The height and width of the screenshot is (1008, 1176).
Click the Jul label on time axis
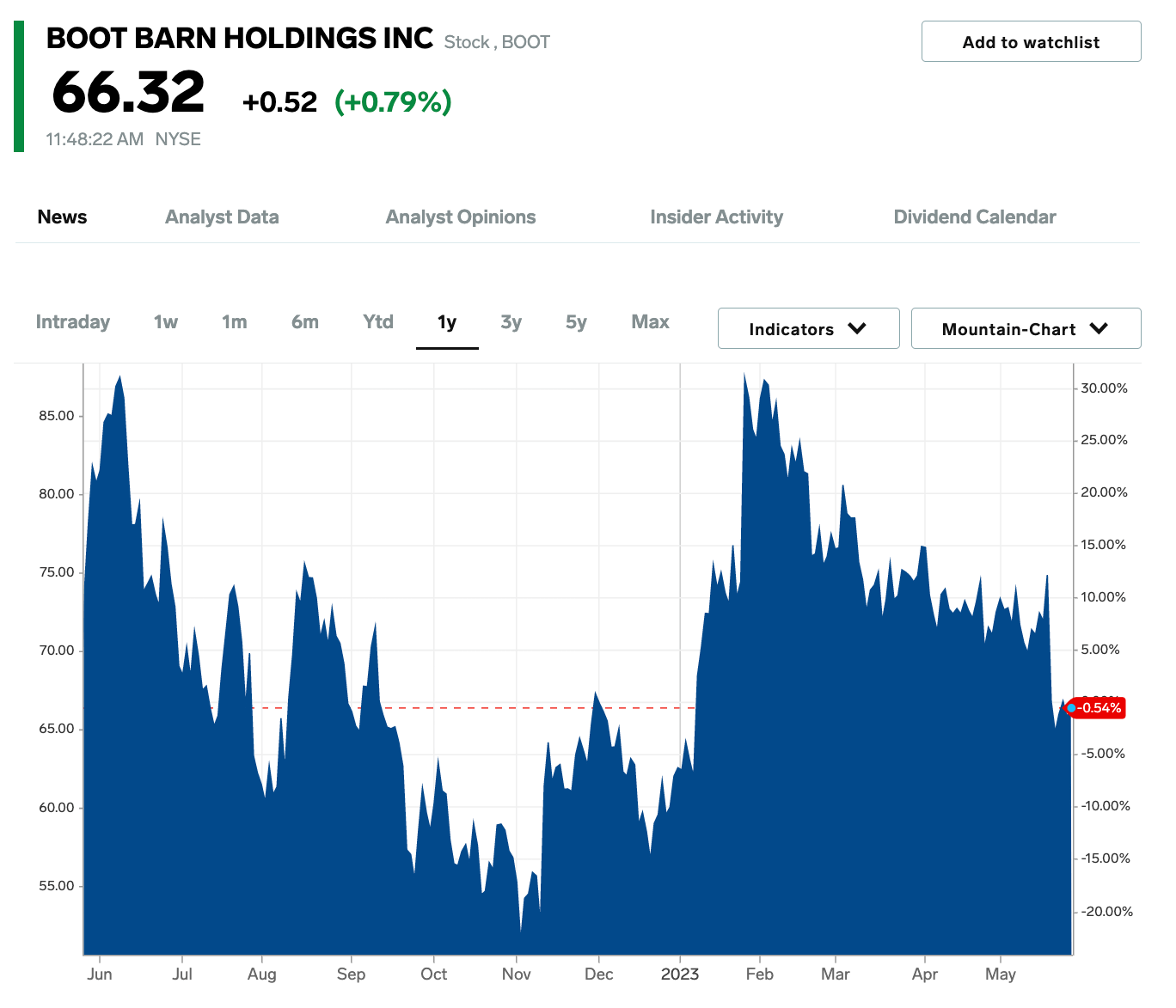182,974
